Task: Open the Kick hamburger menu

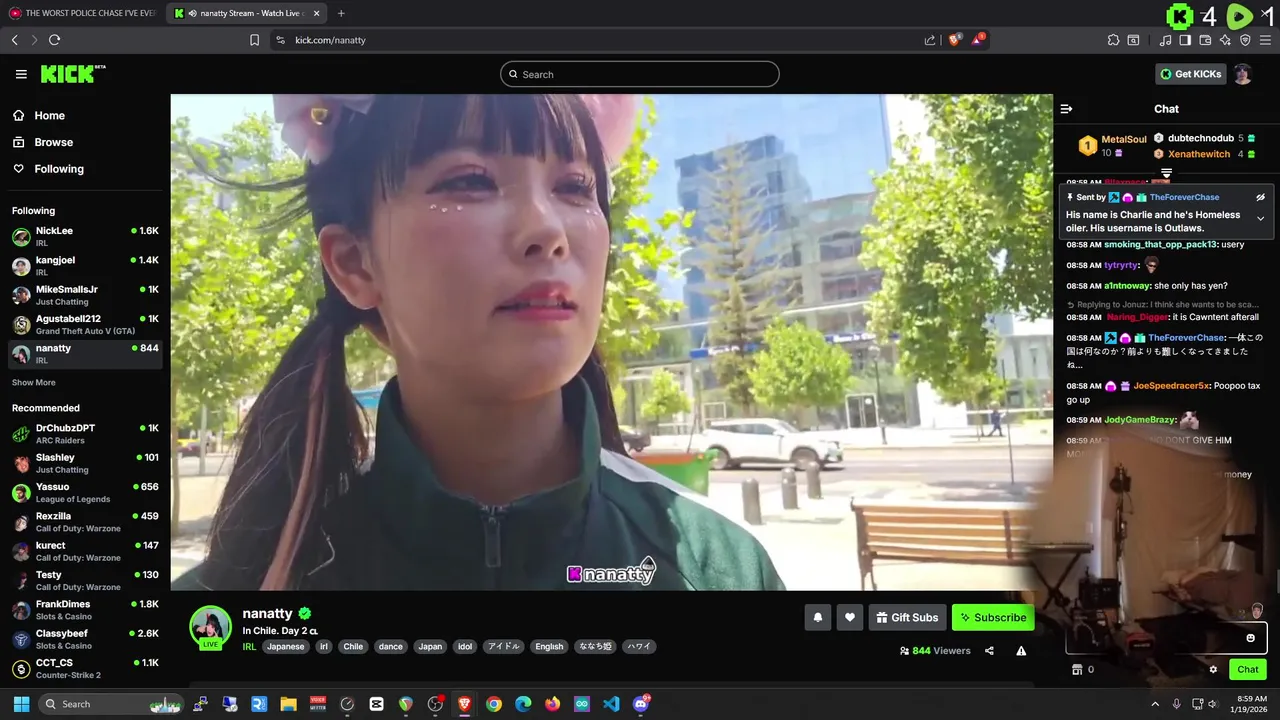Action: point(21,74)
